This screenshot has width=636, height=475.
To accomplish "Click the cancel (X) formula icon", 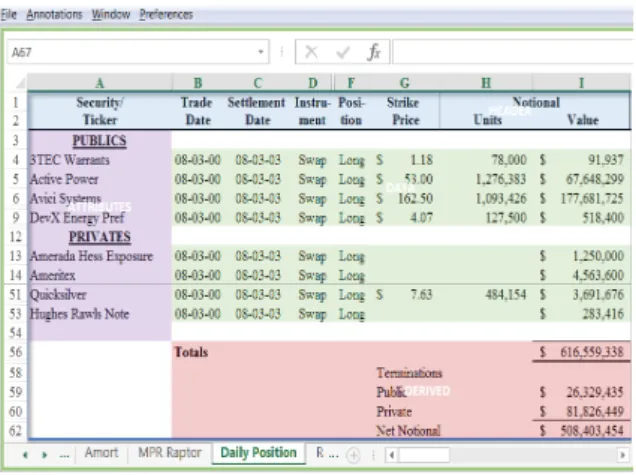I will (x=311, y=52).
